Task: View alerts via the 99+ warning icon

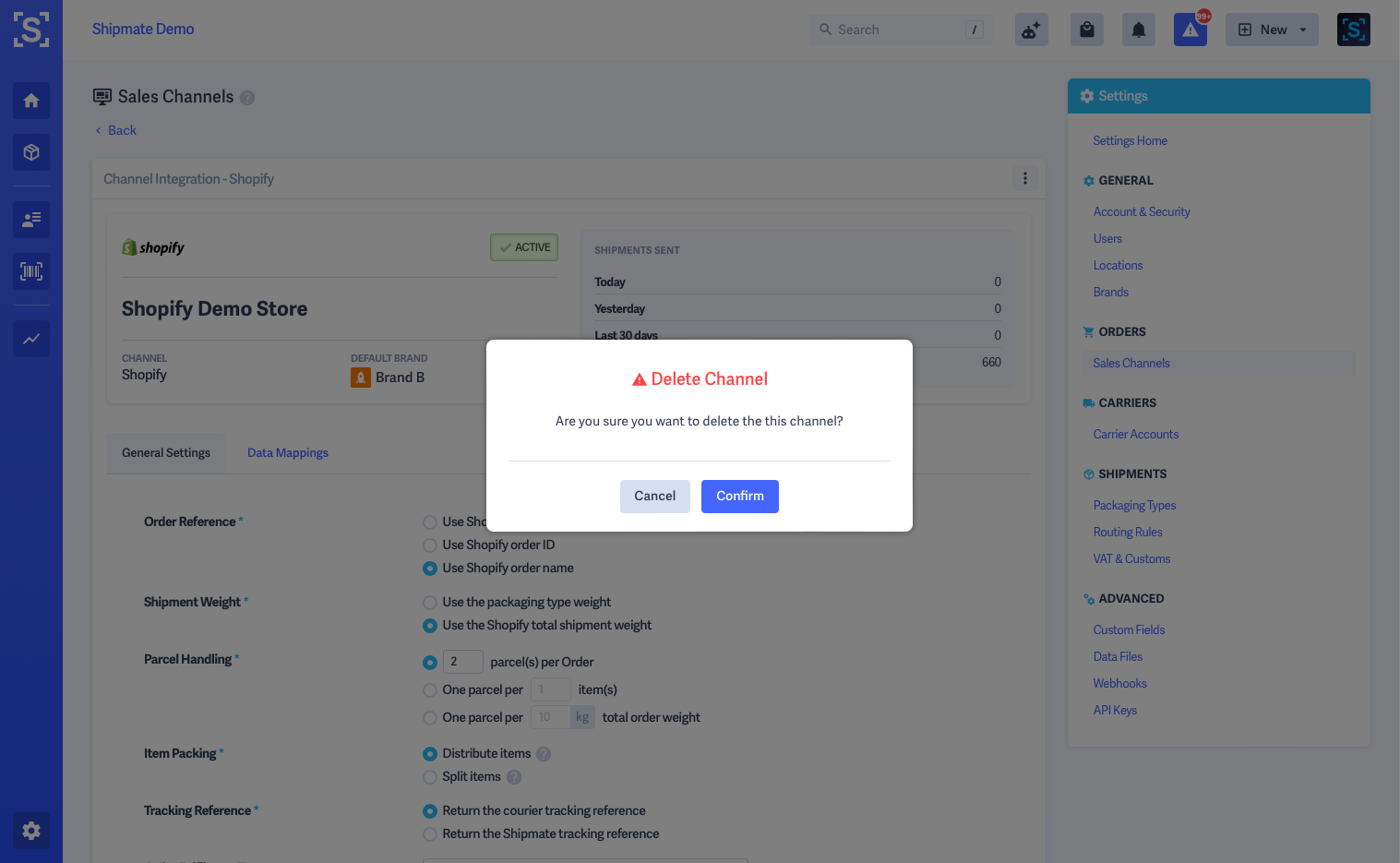Action: 1190,29
